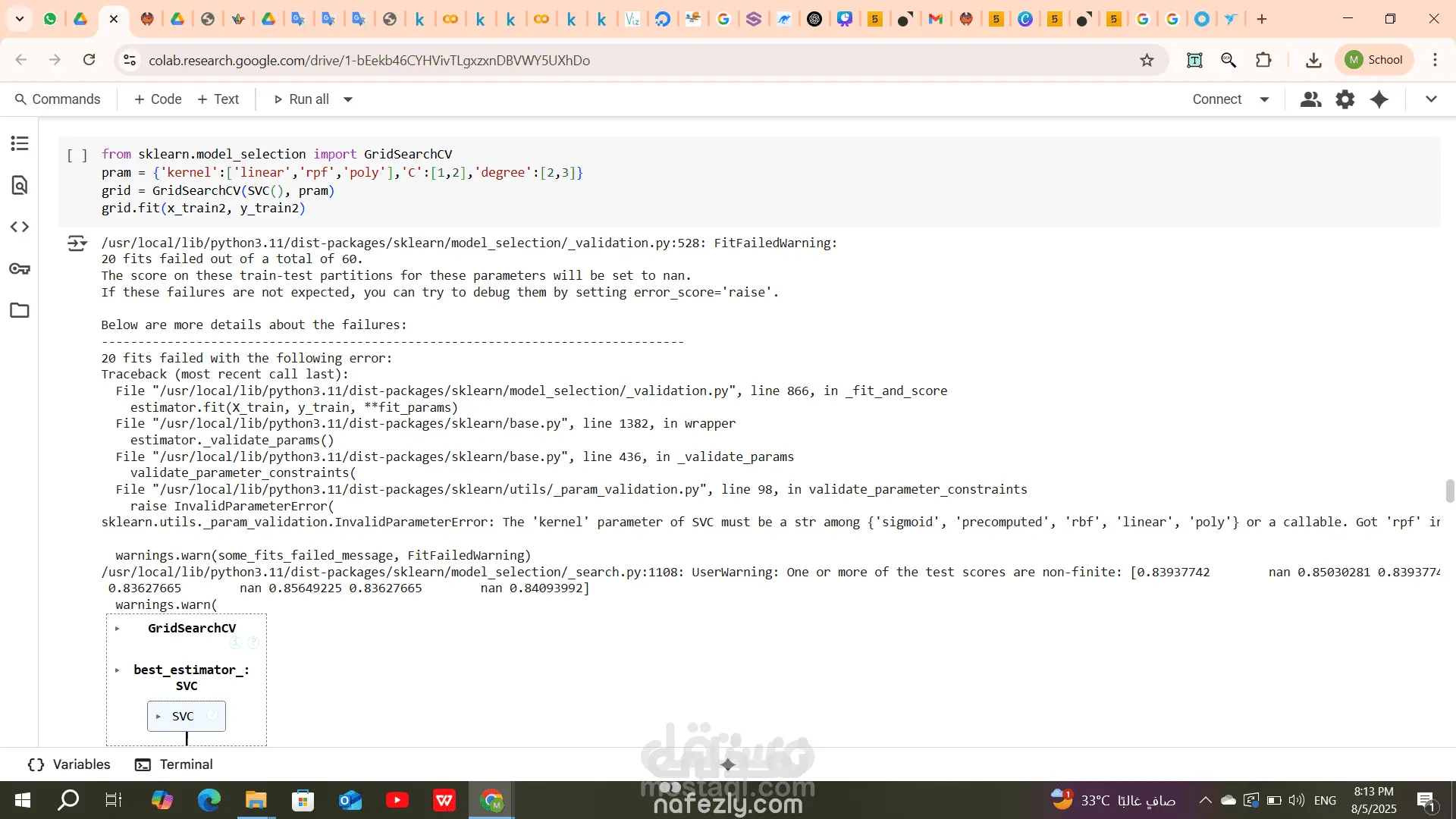Add a new Text cell
1456x819 pixels.
[x=218, y=99]
